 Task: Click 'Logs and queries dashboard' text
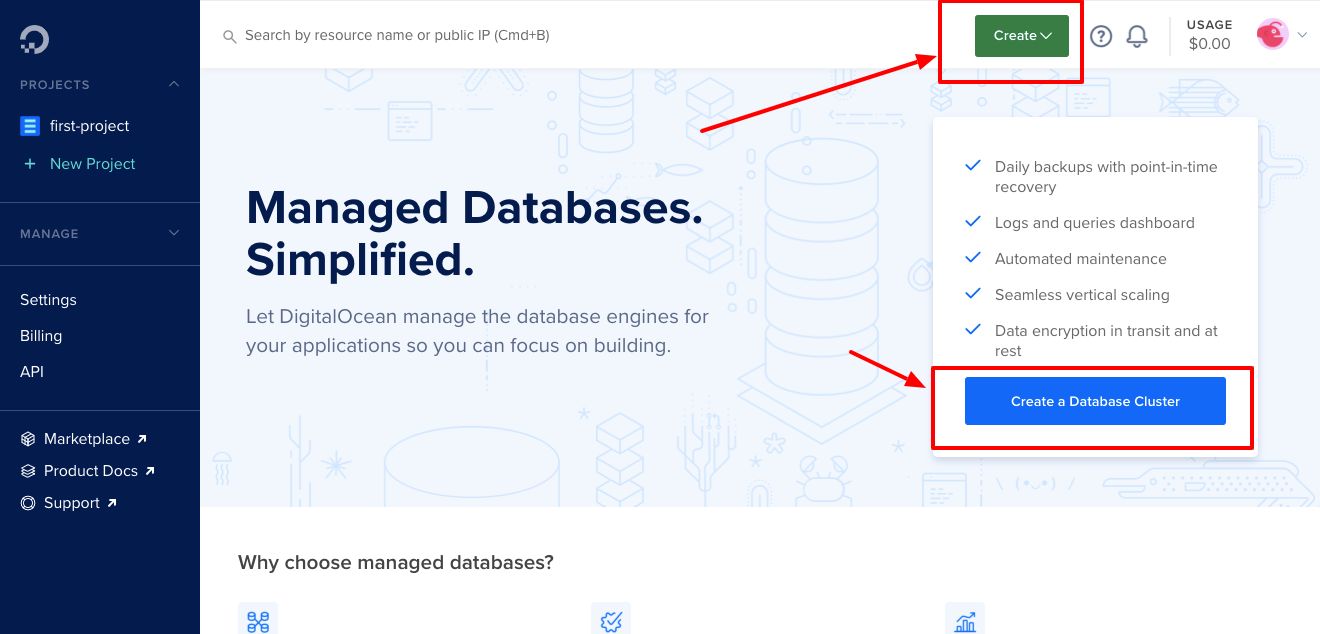[x=1095, y=223]
